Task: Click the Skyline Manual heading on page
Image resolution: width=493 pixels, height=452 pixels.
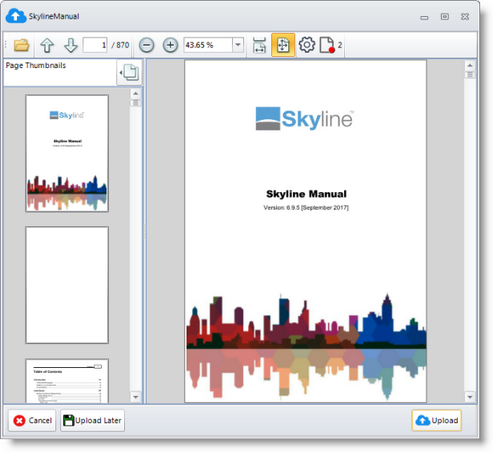Action: [x=306, y=194]
